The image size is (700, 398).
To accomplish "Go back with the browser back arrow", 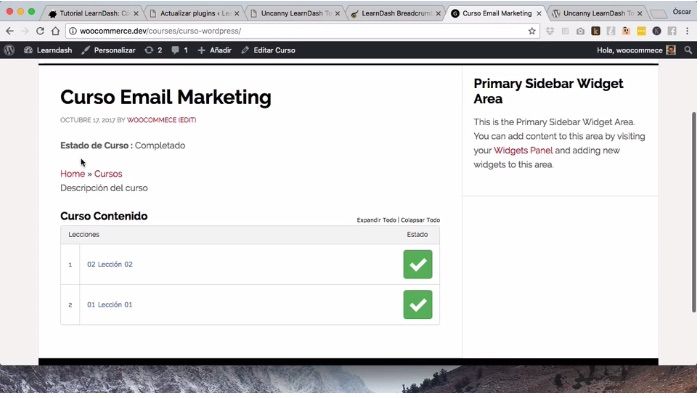I will (x=10, y=31).
